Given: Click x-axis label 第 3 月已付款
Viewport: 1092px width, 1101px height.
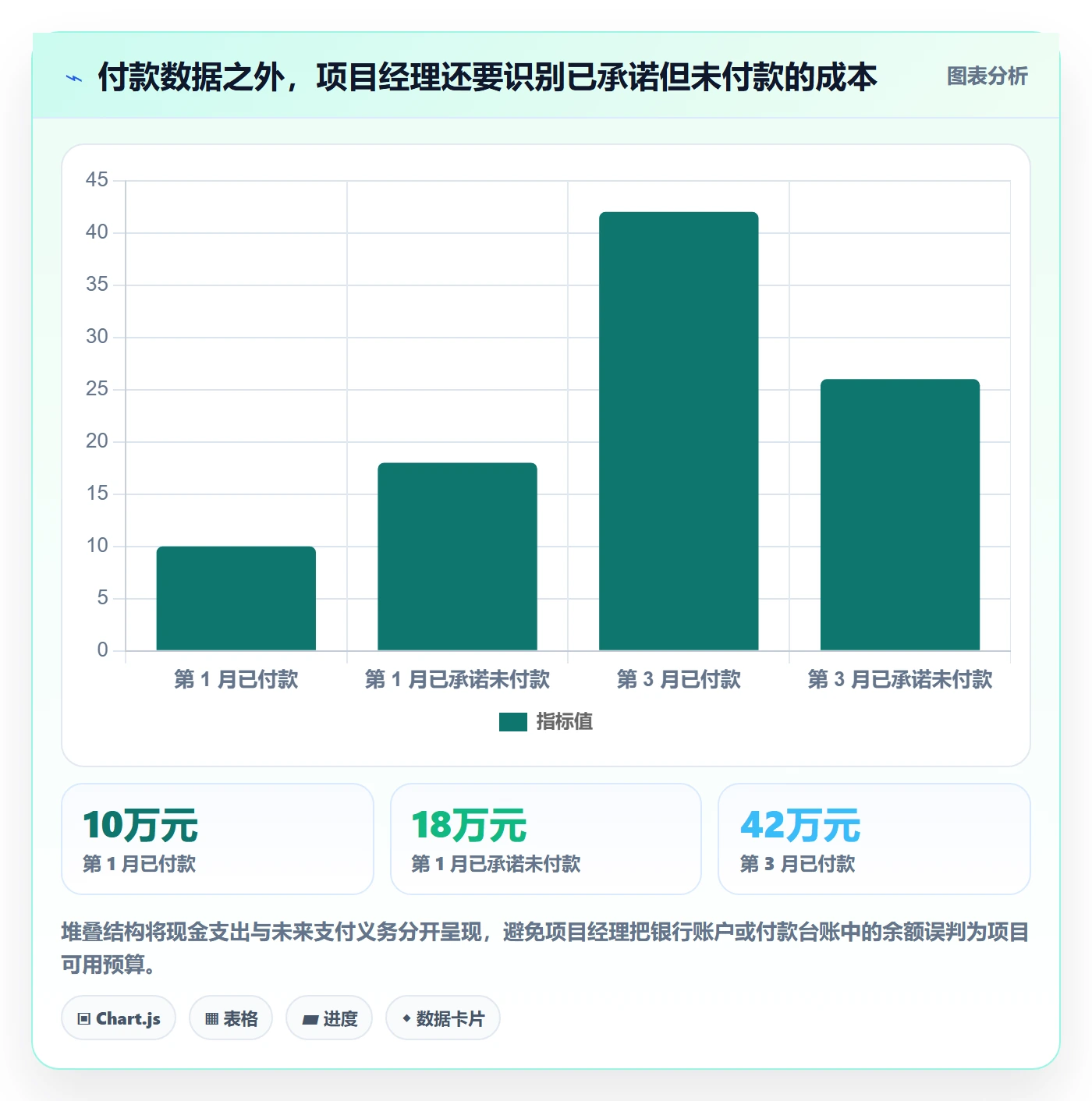Looking at the screenshot, I should (679, 679).
